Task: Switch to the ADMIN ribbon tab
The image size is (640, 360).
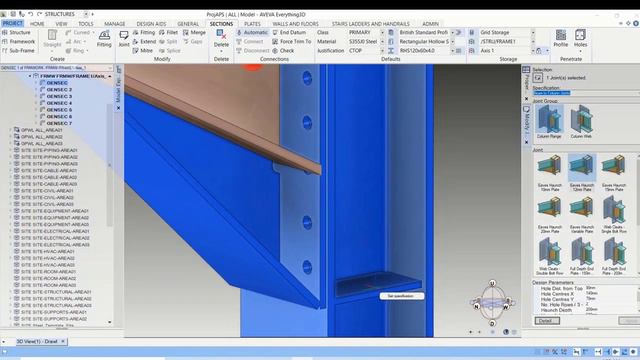Action: 431,24
